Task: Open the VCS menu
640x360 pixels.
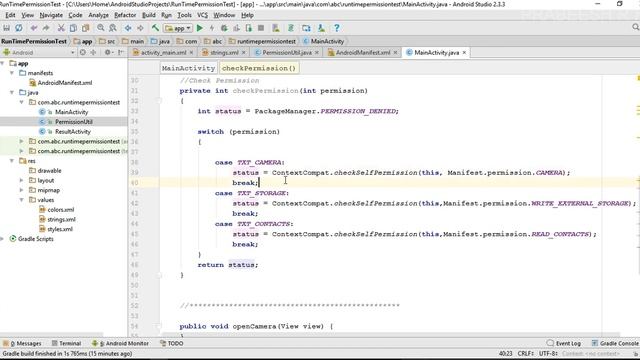Action: tap(202, 15)
